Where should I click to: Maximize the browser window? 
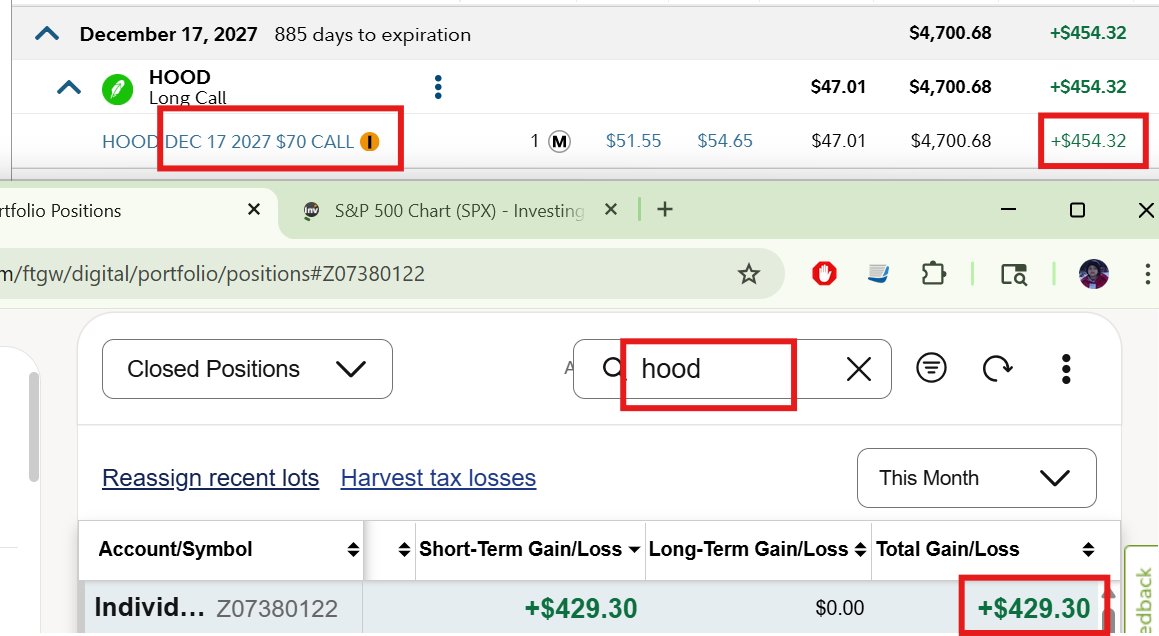(x=1078, y=210)
